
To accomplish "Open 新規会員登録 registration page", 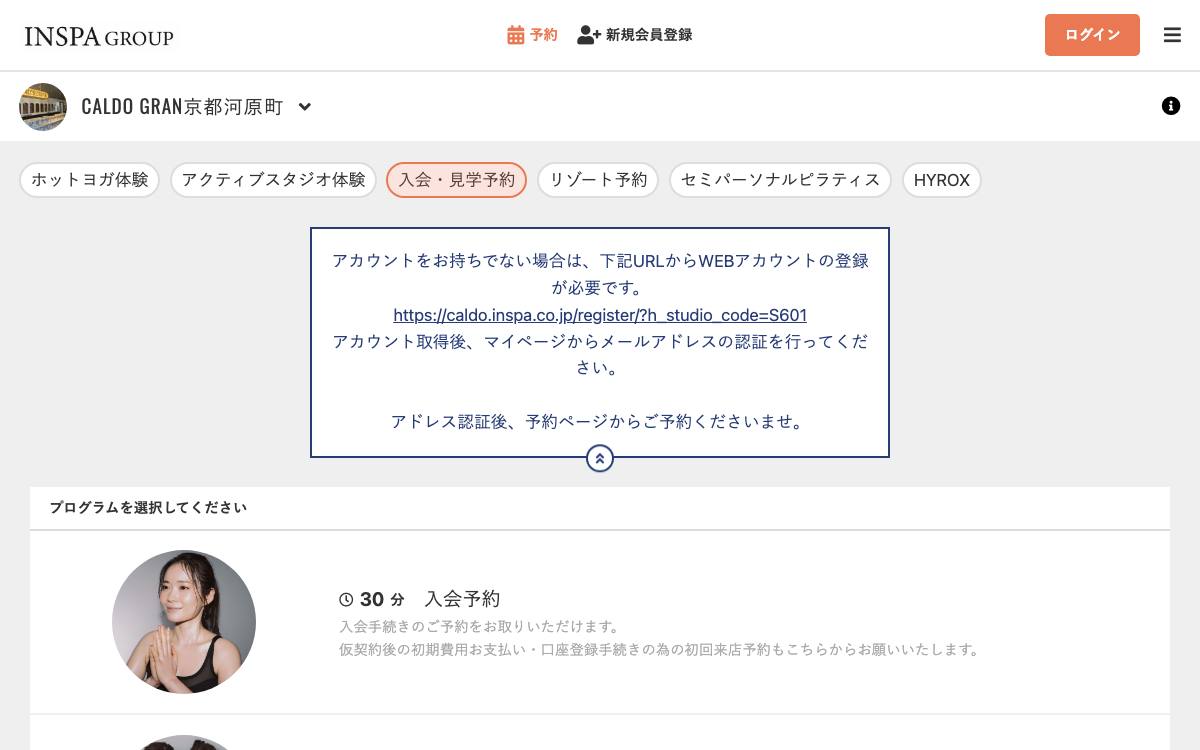I will pos(635,35).
